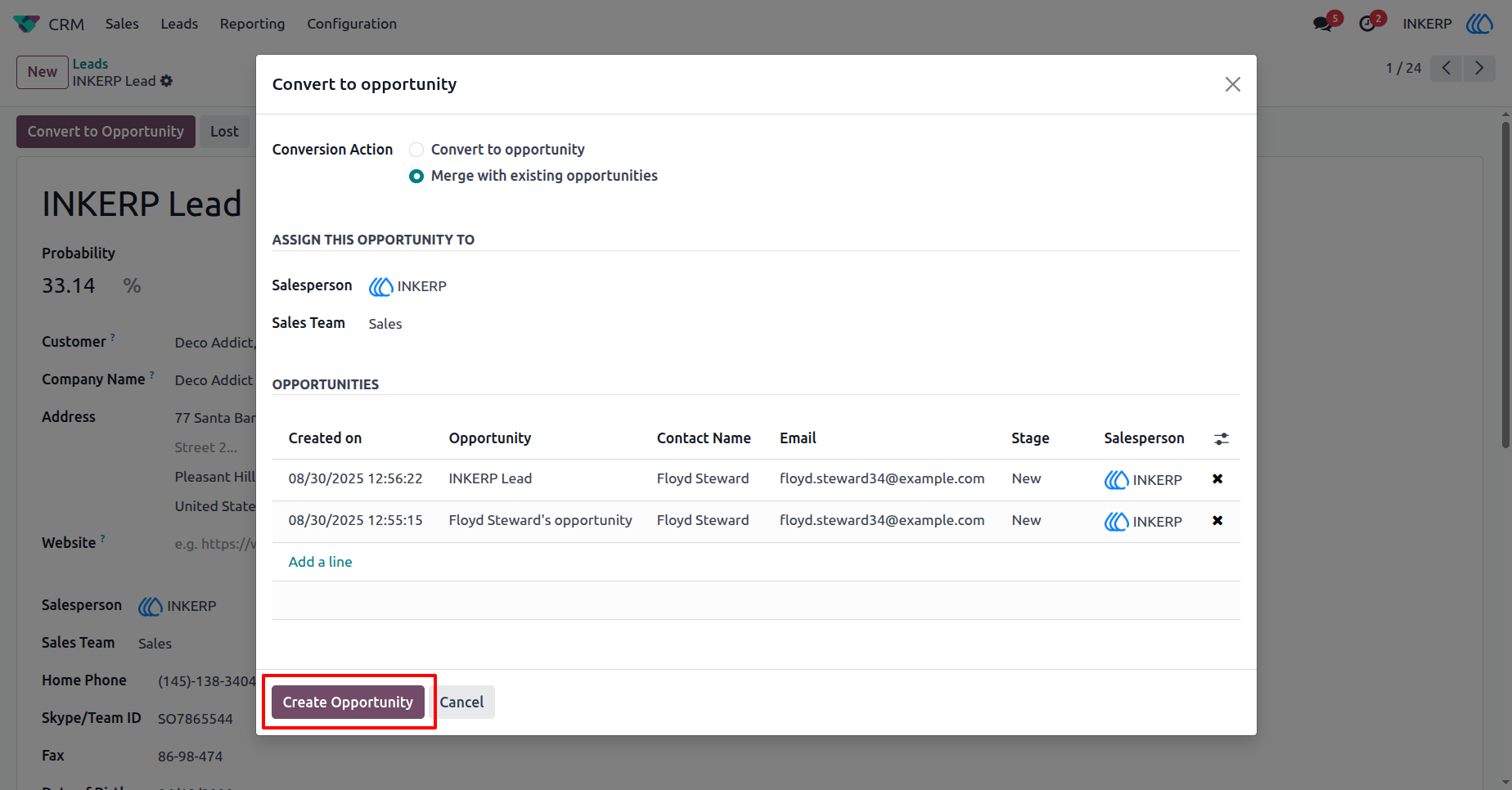Image resolution: width=1512 pixels, height=790 pixels.
Task: Open the messages chat bubble icon
Action: point(1322,24)
